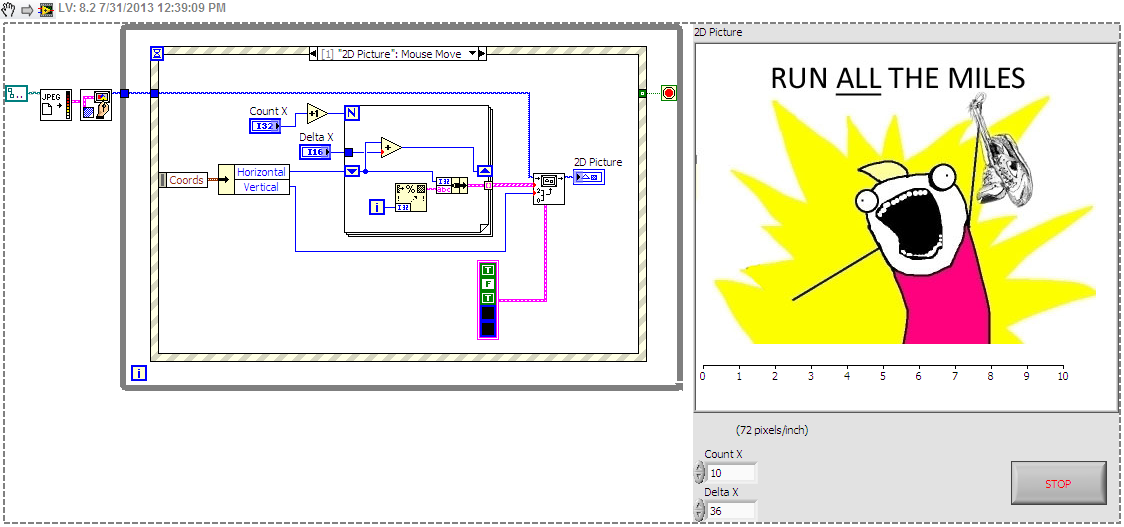Toggle the top True boolean constant

click(488, 270)
